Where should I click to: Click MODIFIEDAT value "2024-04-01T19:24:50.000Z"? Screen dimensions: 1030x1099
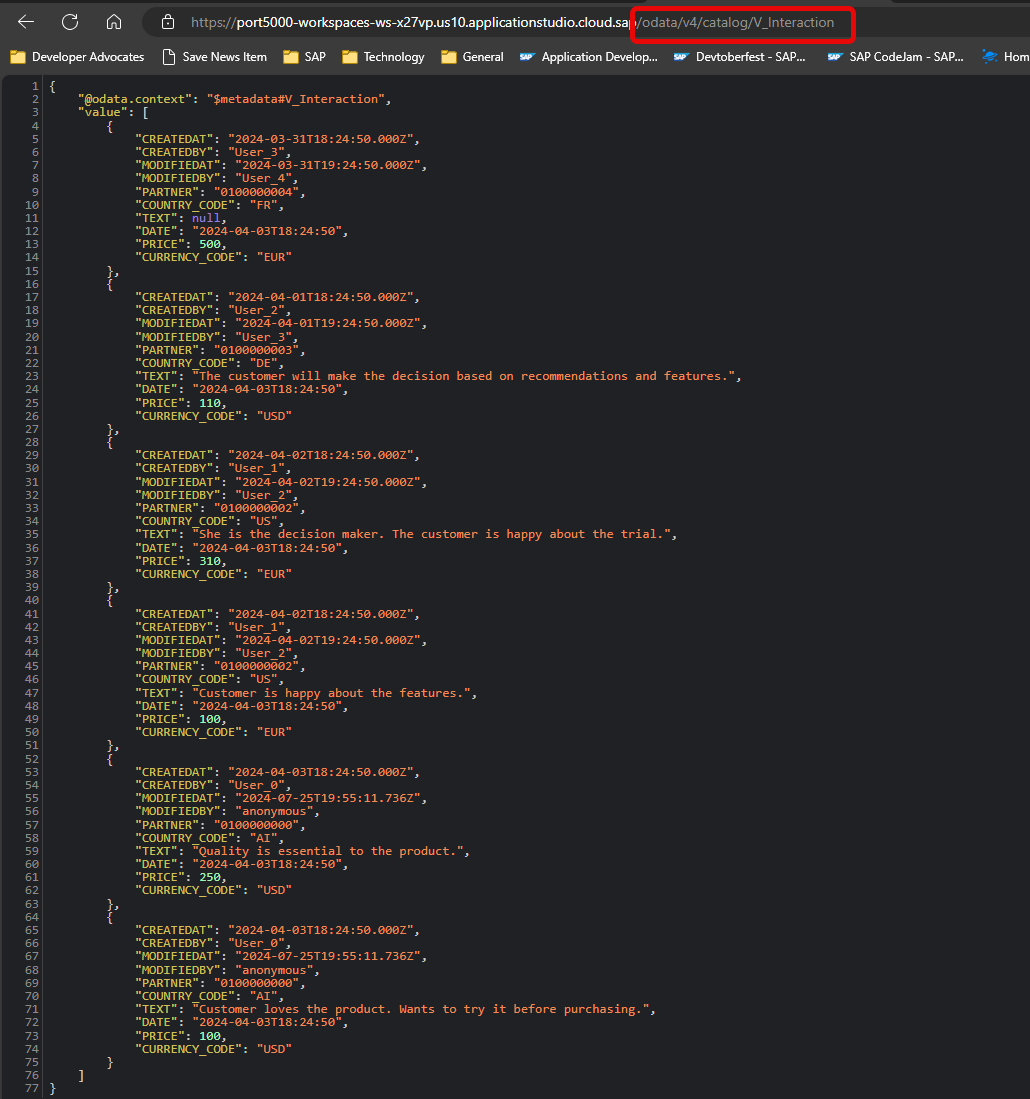pyautogui.click(x=328, y=324)
